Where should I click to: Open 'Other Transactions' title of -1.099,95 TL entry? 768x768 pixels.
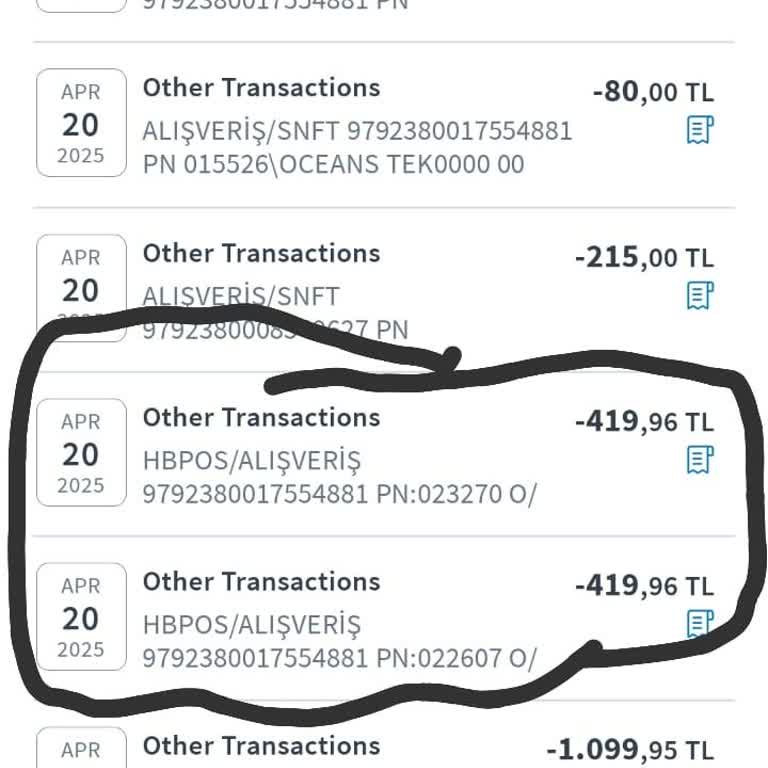261,746
